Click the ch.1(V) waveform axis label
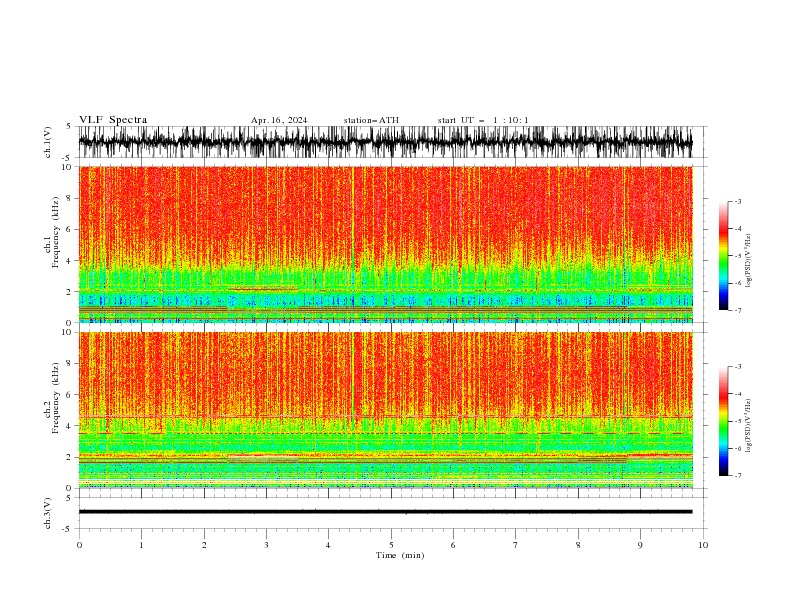 pos(48,142)
